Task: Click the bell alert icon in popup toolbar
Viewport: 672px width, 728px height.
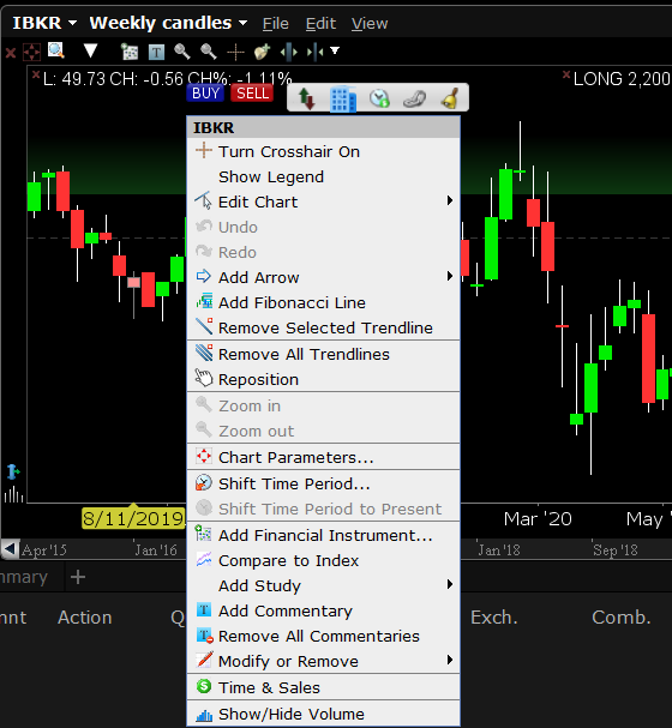Action: pyautogui.click(x=449, y=98)
